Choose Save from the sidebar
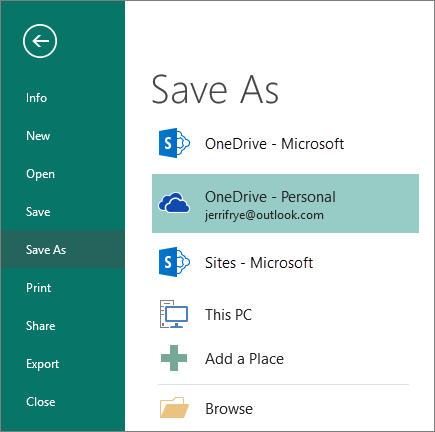This screenshot has height=432, width=435. [63, 212]
